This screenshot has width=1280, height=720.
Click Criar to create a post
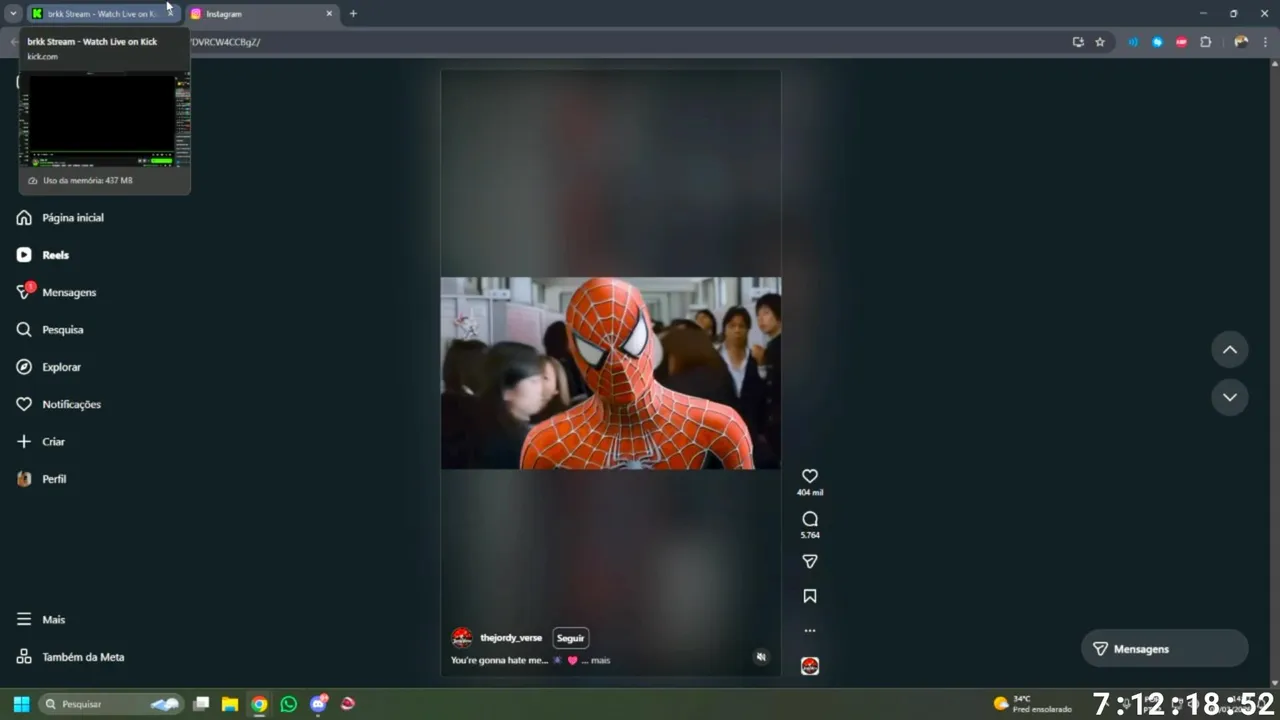(x=41, y=441)
